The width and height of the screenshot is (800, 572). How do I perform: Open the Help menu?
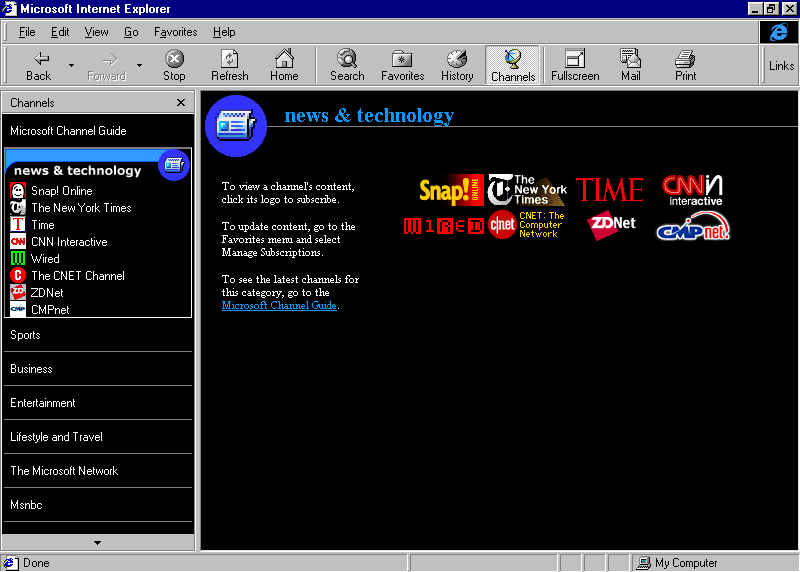224,32
